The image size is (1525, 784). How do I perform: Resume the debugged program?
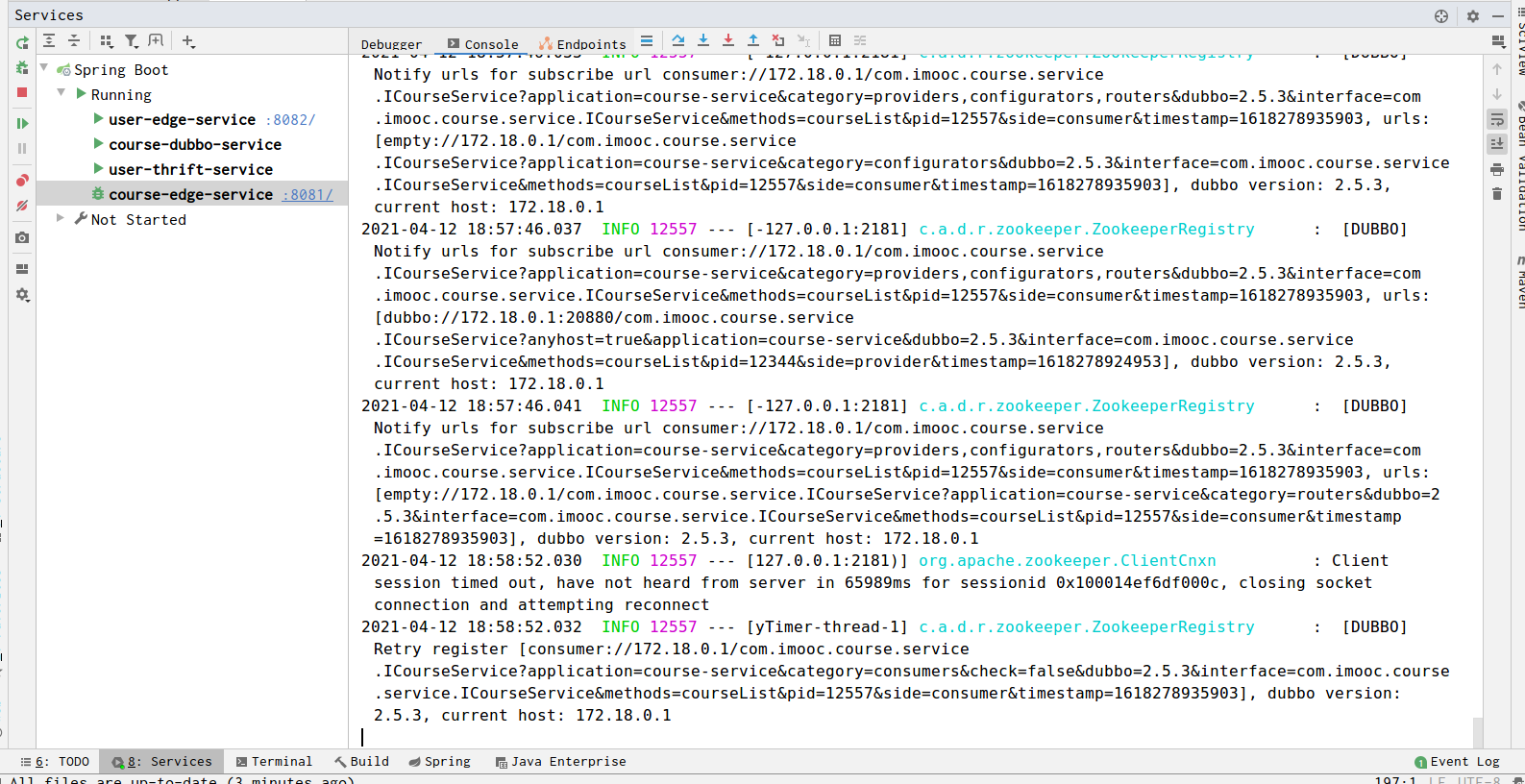click(22, 124)
